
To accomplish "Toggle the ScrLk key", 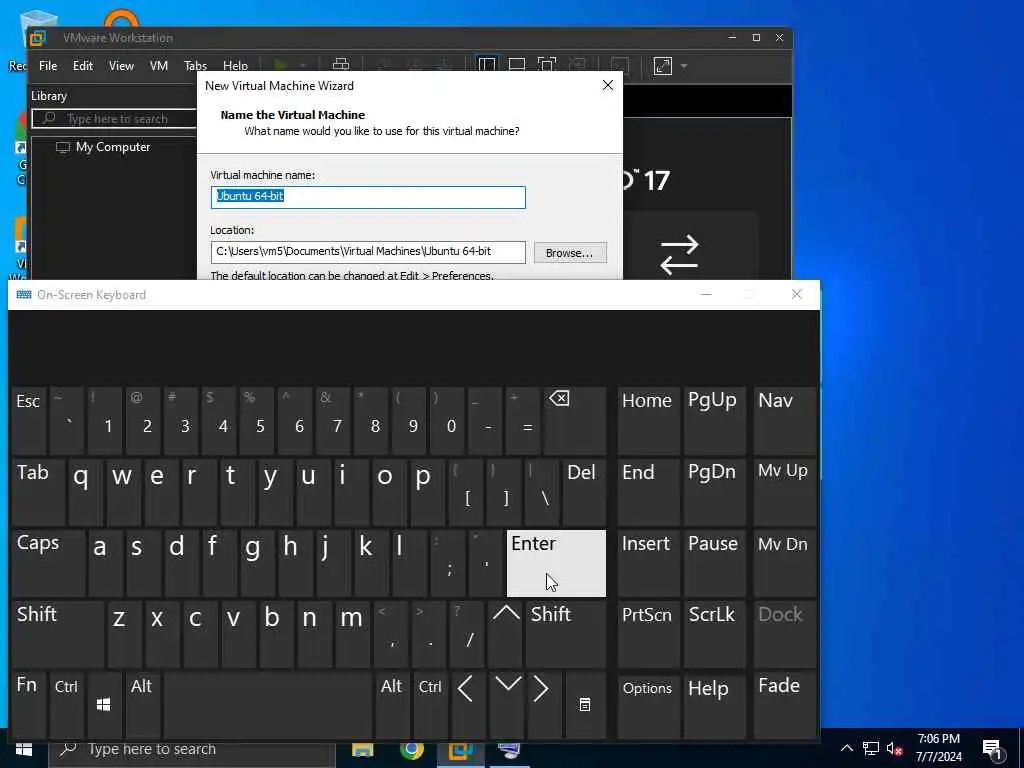I will click(713, 634).
